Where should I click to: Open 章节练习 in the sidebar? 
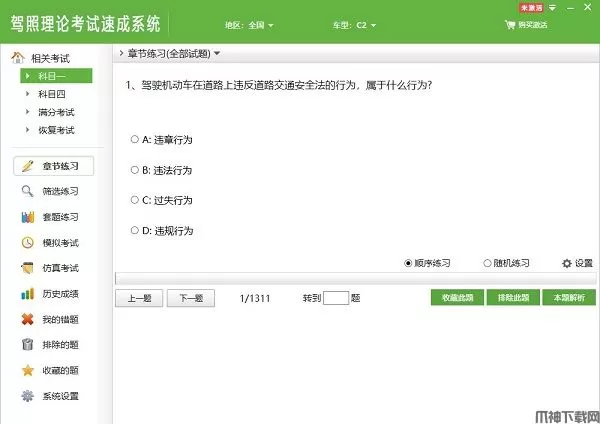click(54, 166)
